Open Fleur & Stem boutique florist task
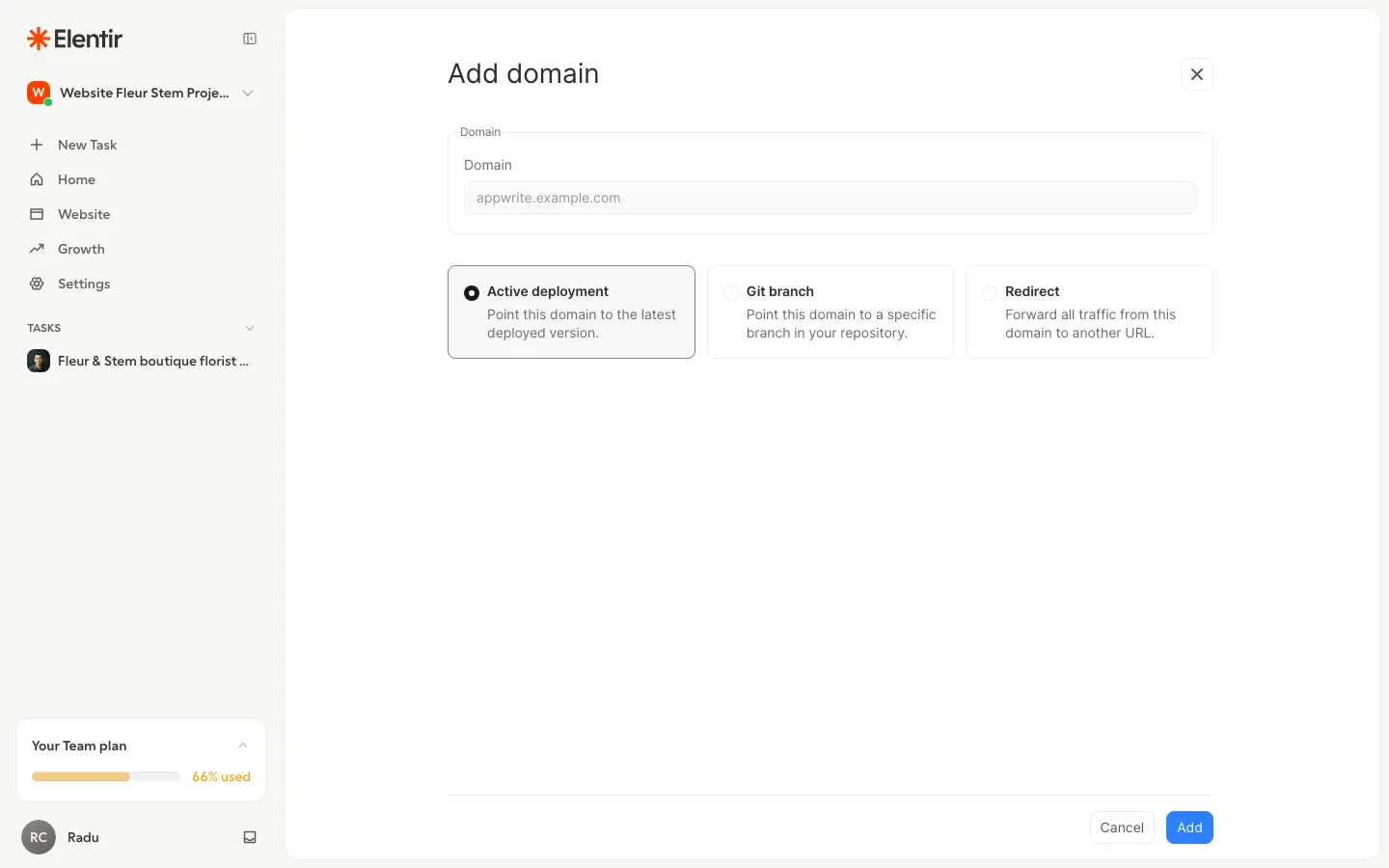This screenshot has width=1389, height=868. (141, 361)
